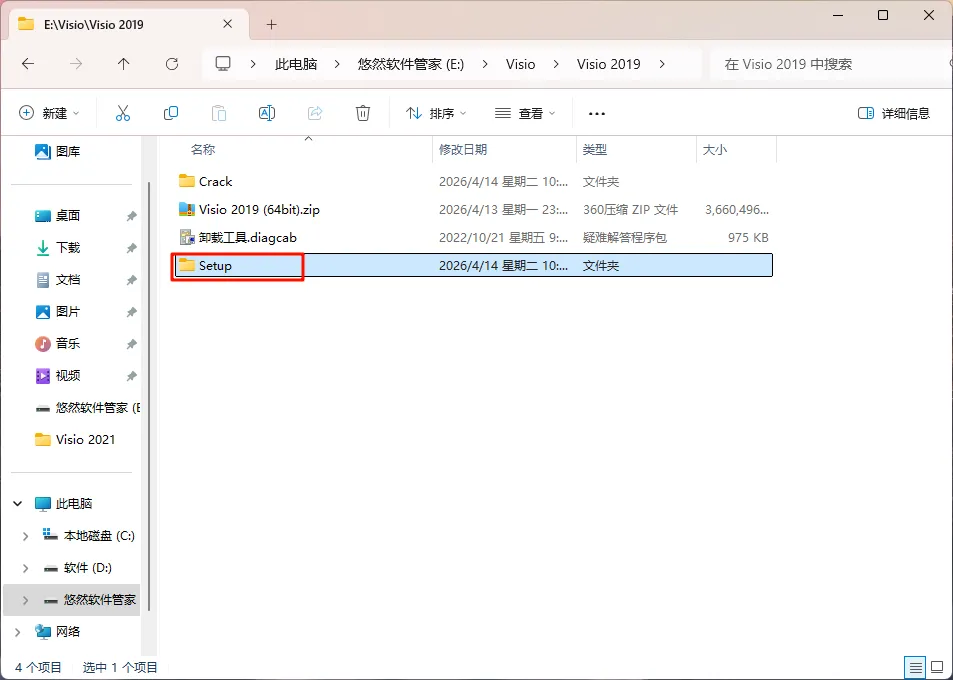This screenshot has width=953, height=680.
Task: Unpin 视频 using its pin icon
Action: click(131, 376)
